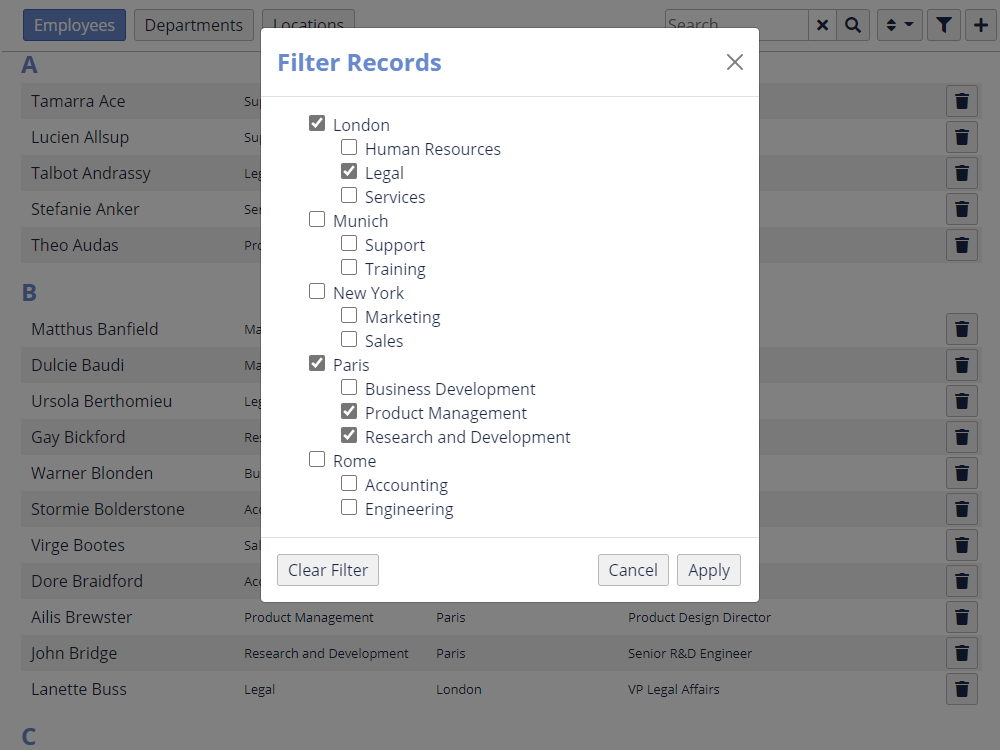This screenshot has height=750, width=1000.
Task: Open the sort order dropdown
Action: [x=899, y=25]
